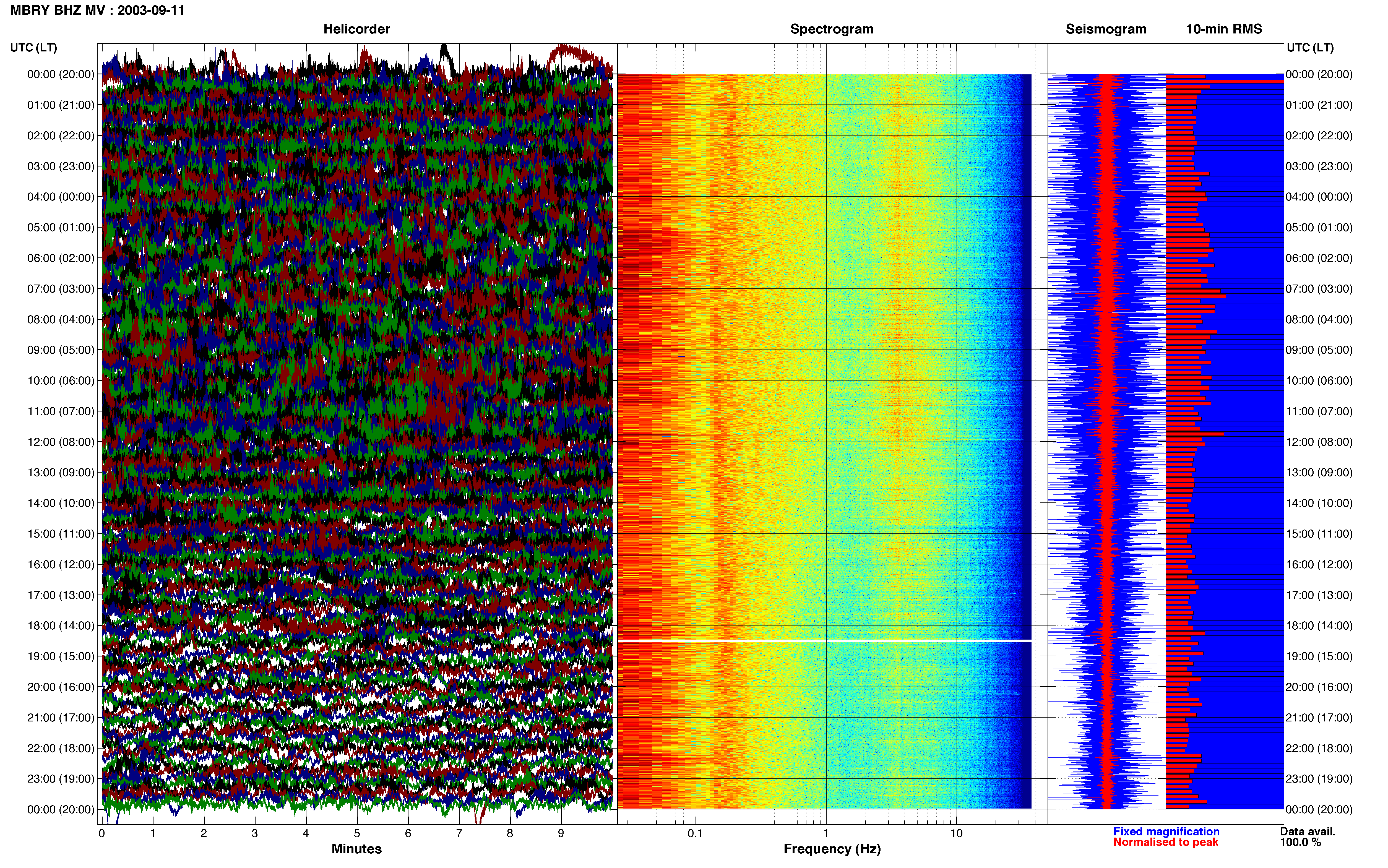Click left time label '12:00 (08:00)'

(61, 442)
